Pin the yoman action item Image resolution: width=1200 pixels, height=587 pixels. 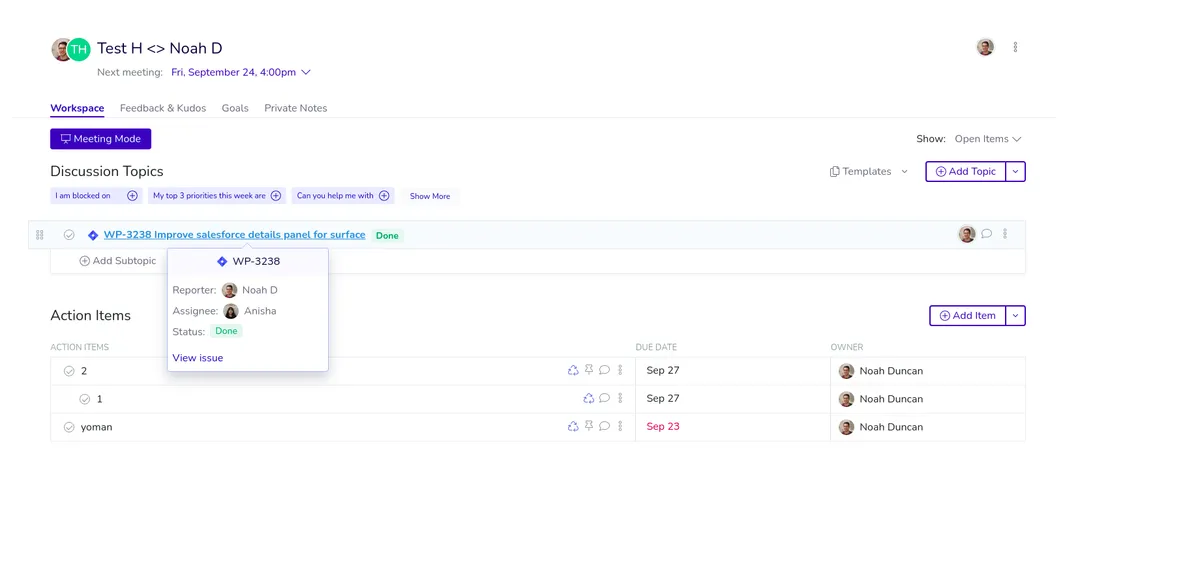[x=589, y=426]
